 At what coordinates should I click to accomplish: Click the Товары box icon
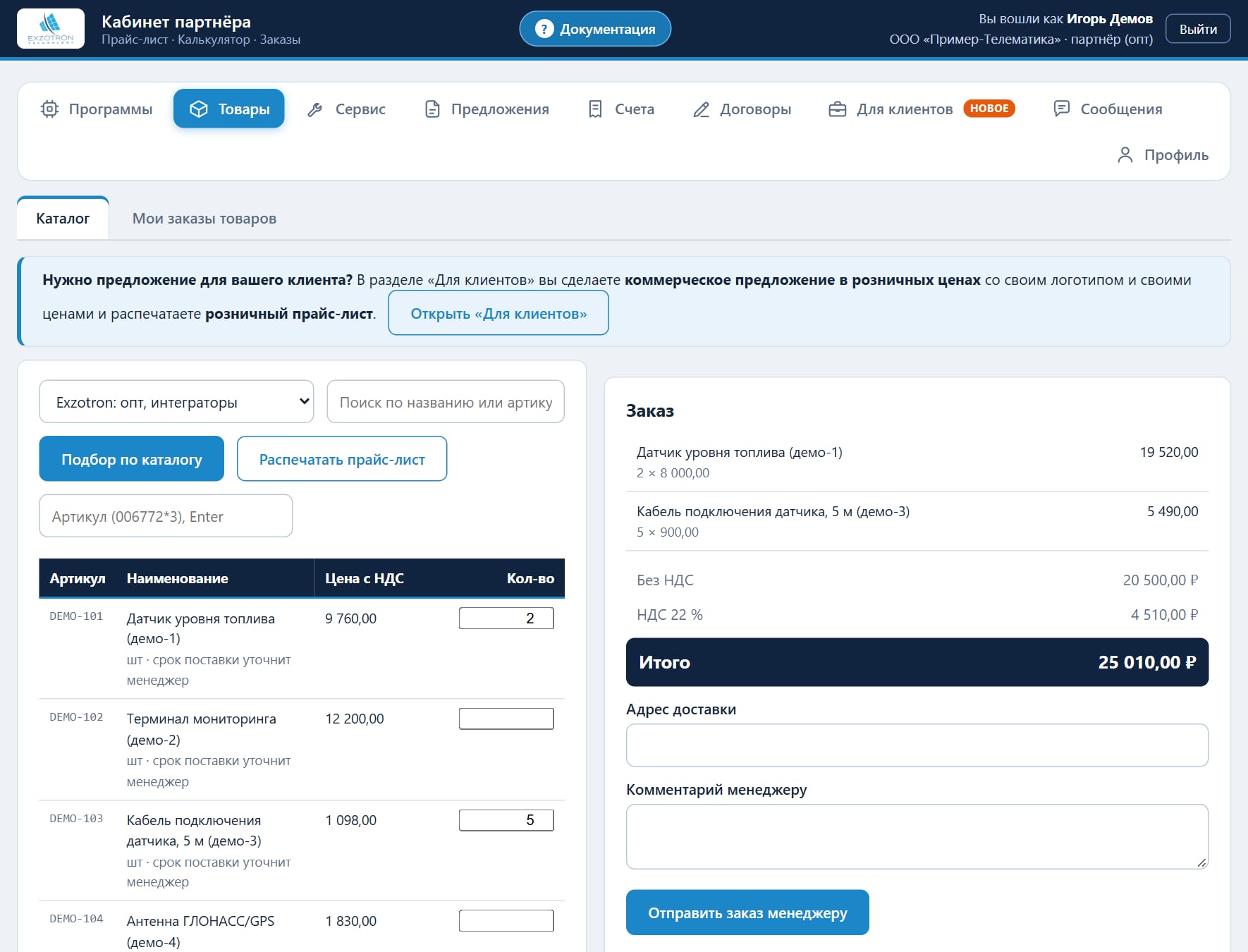click(x=199, y=109)
